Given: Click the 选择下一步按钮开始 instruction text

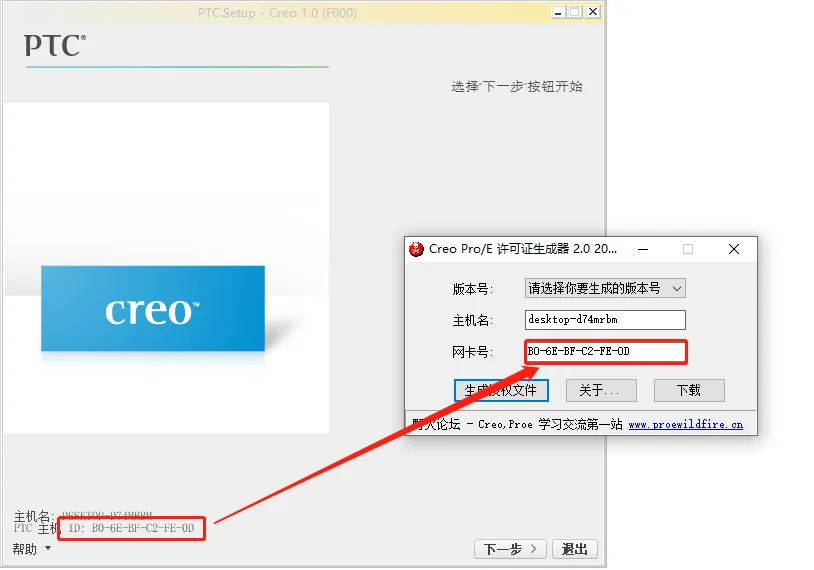Looking at the screenshot, I should tap(517, 87).
